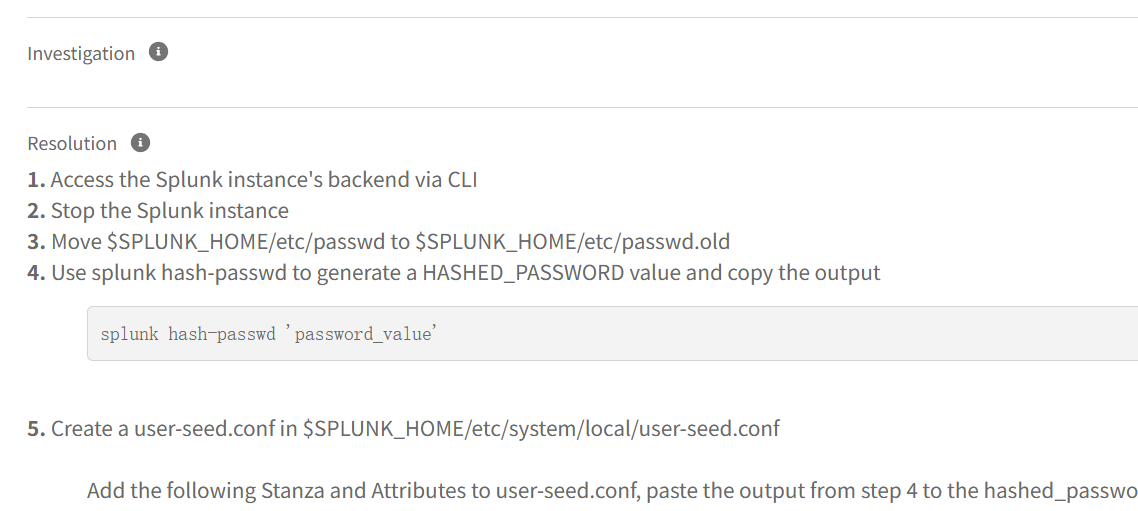Click the word "Move" in step 3

pos(76,242)
